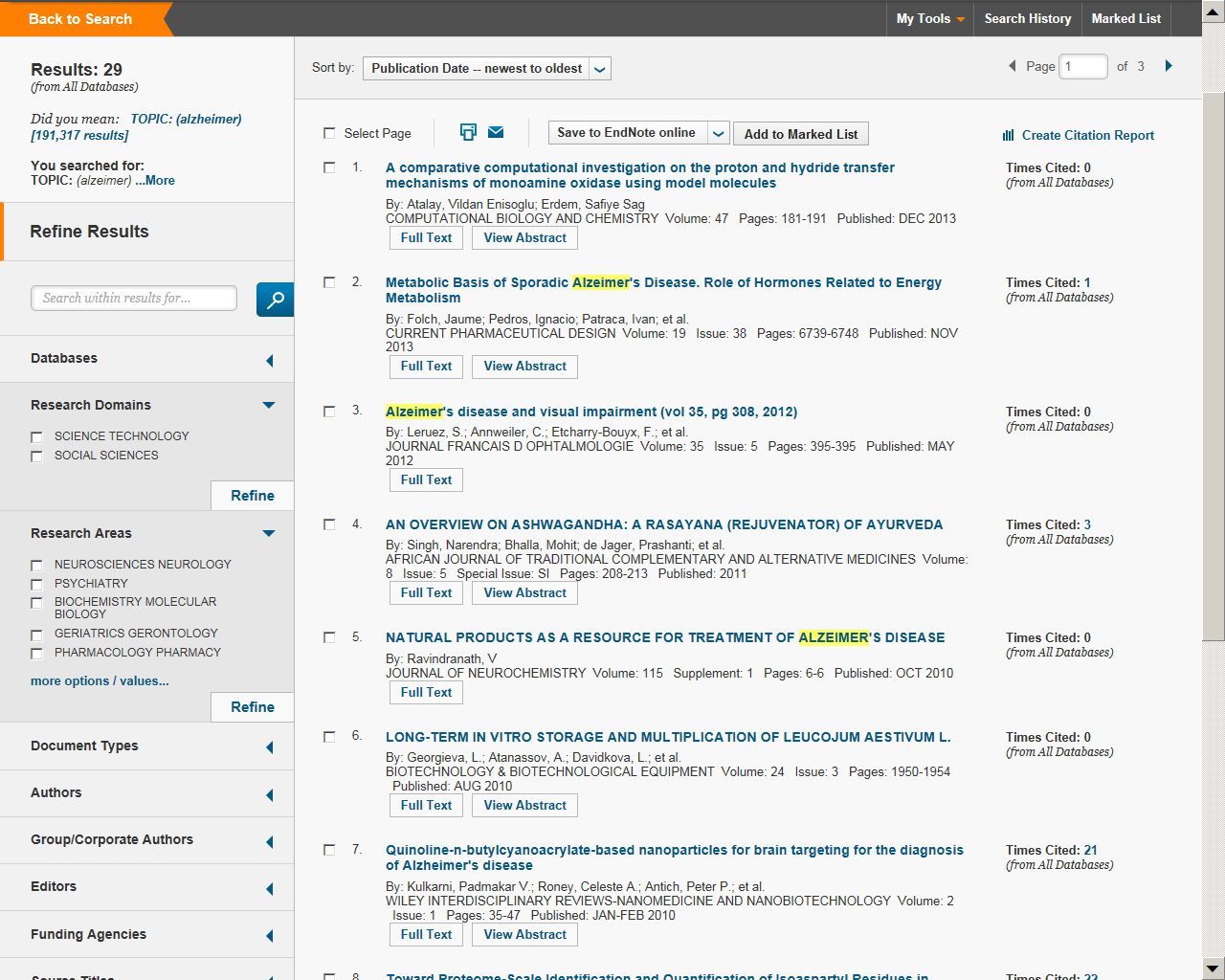Click Refine under Research Areas
1225x980 pixels.
coord(253,707)
